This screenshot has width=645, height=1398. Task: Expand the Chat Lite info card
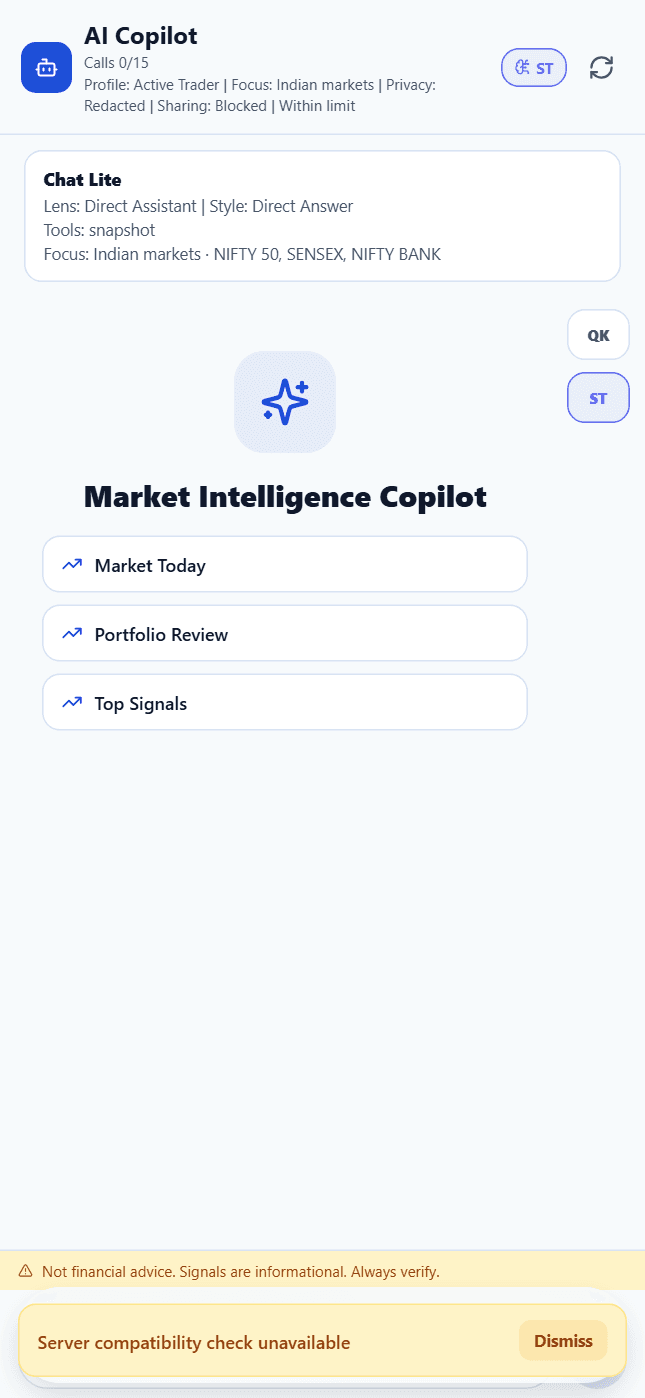point(322,216)
